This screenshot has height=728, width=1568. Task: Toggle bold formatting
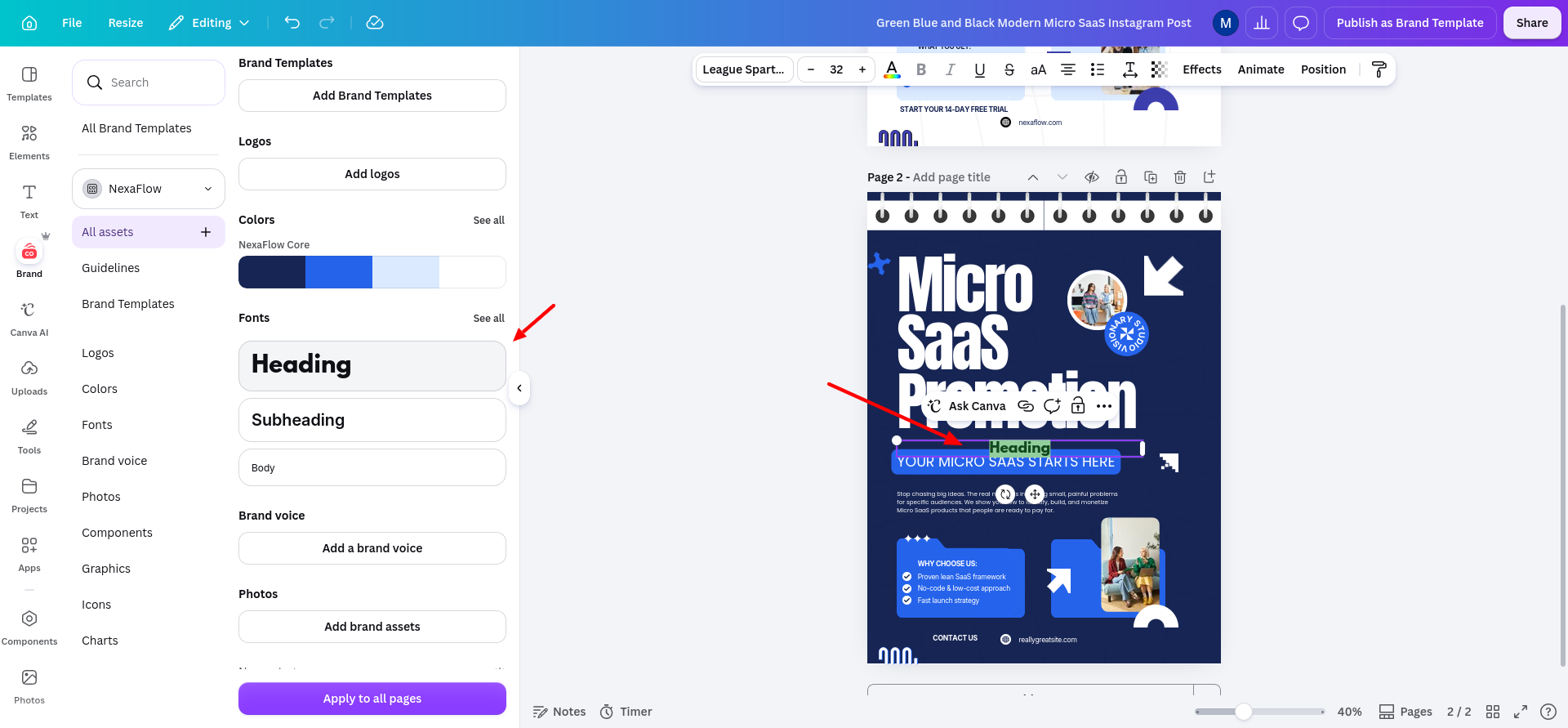click(x=921, y=69)
